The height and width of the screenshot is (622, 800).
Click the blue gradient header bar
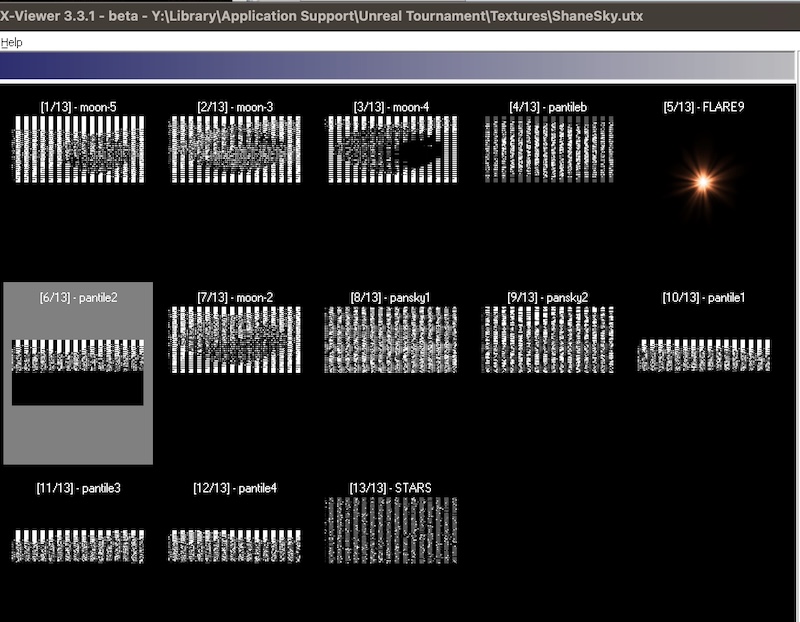400,66
